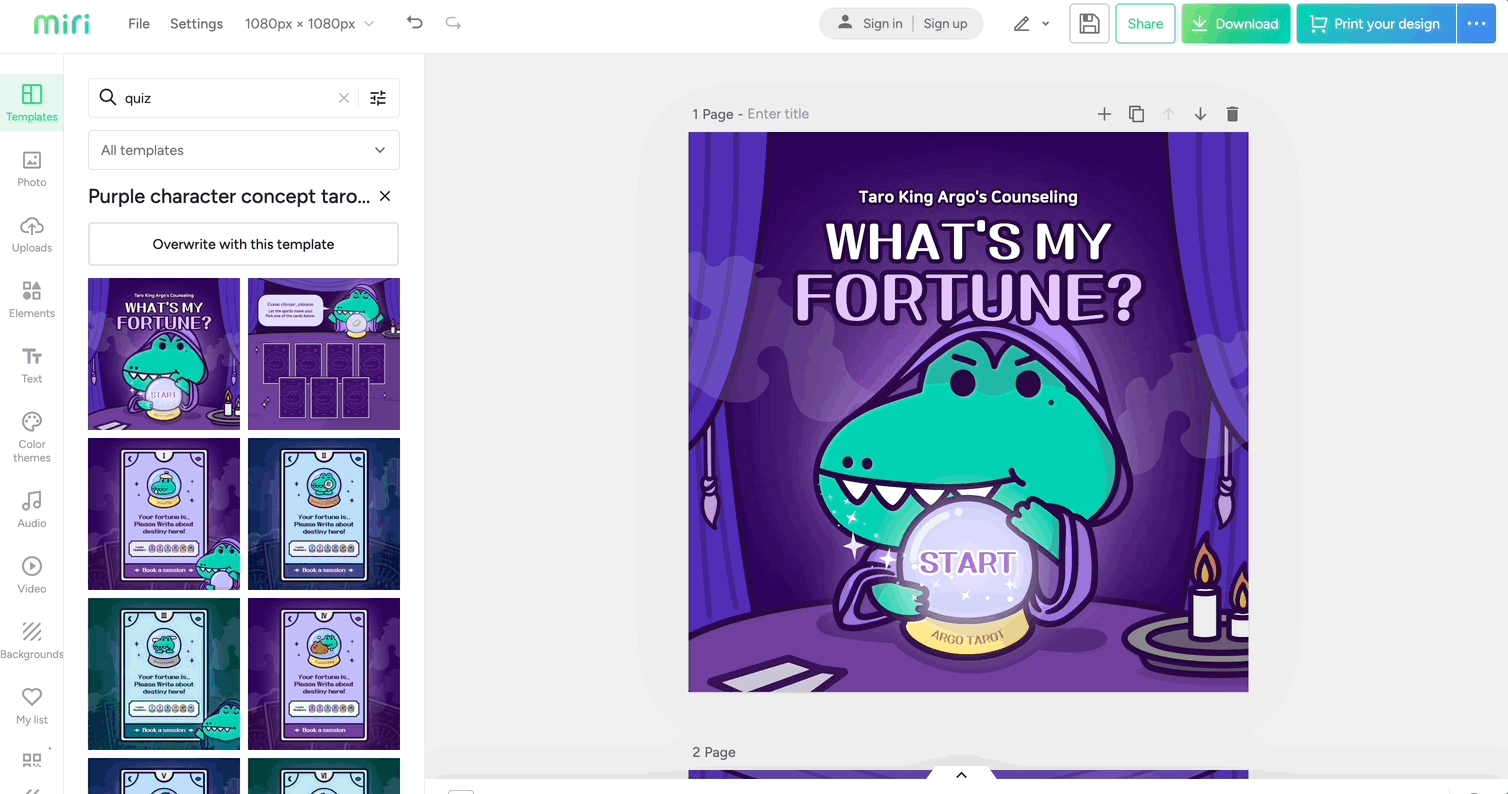Viewport: 1508px width, 794px height.
Task: Open the Audio panel
Action: click(31, 508)
